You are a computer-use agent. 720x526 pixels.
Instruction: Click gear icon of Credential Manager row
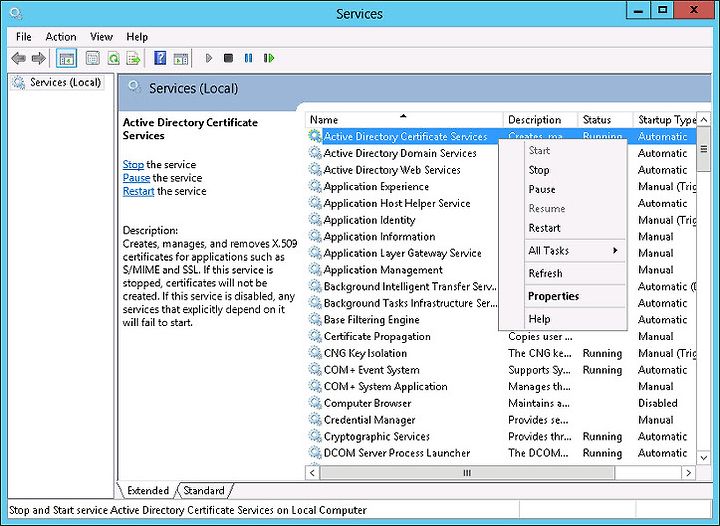click(315, 420)
